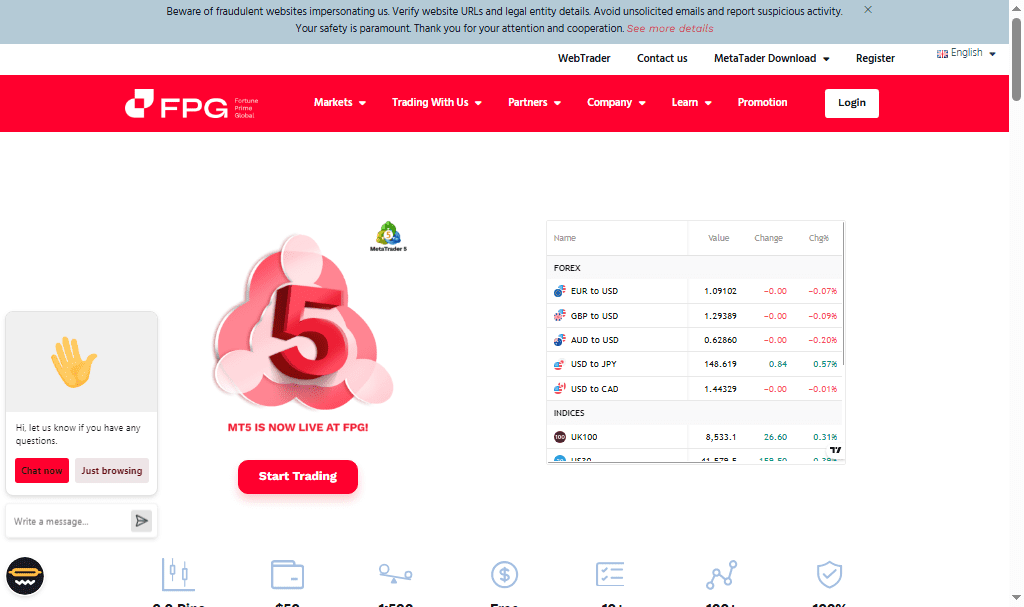Dismiss the fraud warning banner
This screenshot has height=607, width=1024.
pyautogui.click(x=868, y=10)
